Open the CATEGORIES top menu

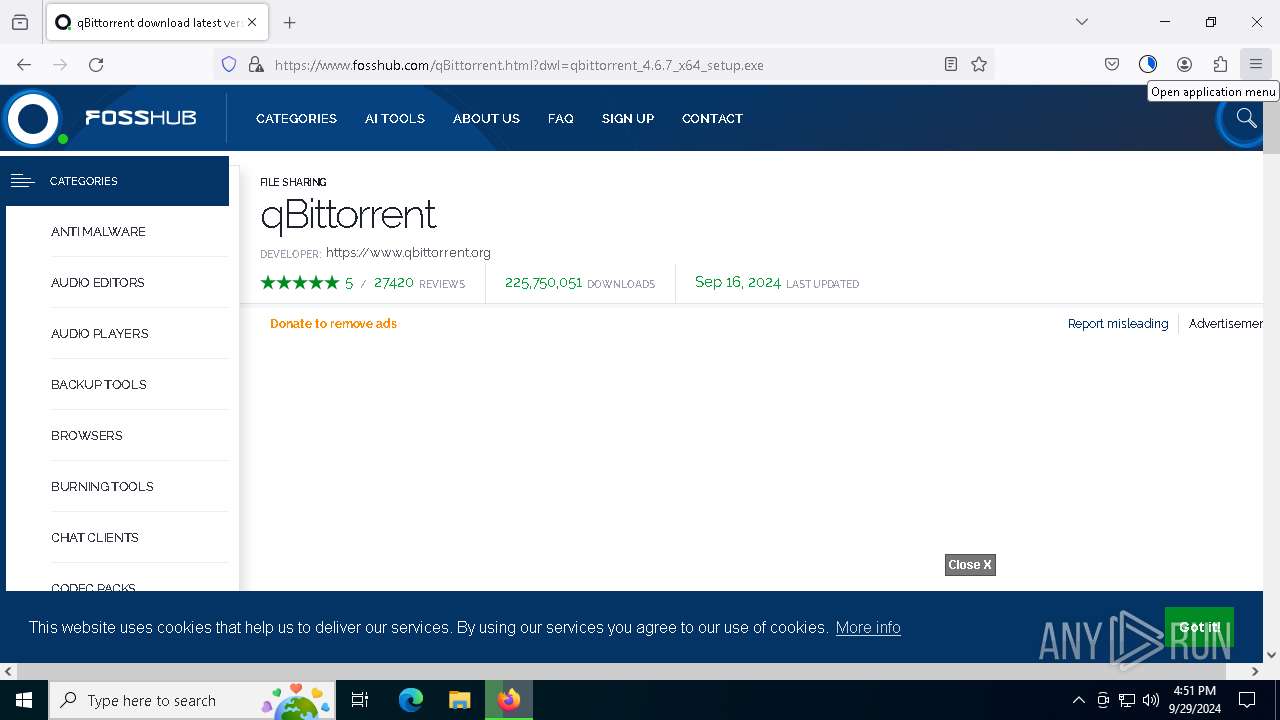coord(296,118)
